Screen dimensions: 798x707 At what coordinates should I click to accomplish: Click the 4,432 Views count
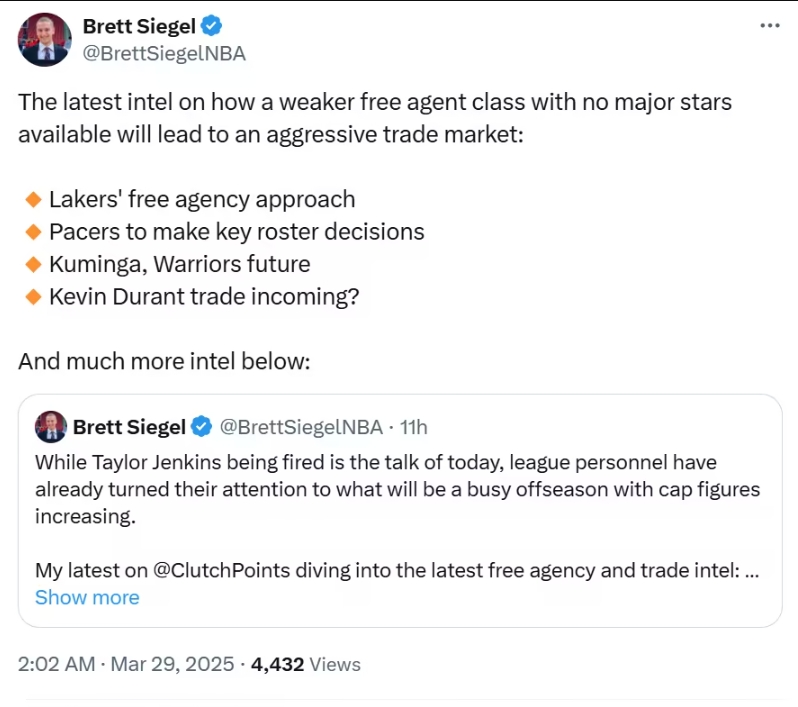tap(305, 664)
